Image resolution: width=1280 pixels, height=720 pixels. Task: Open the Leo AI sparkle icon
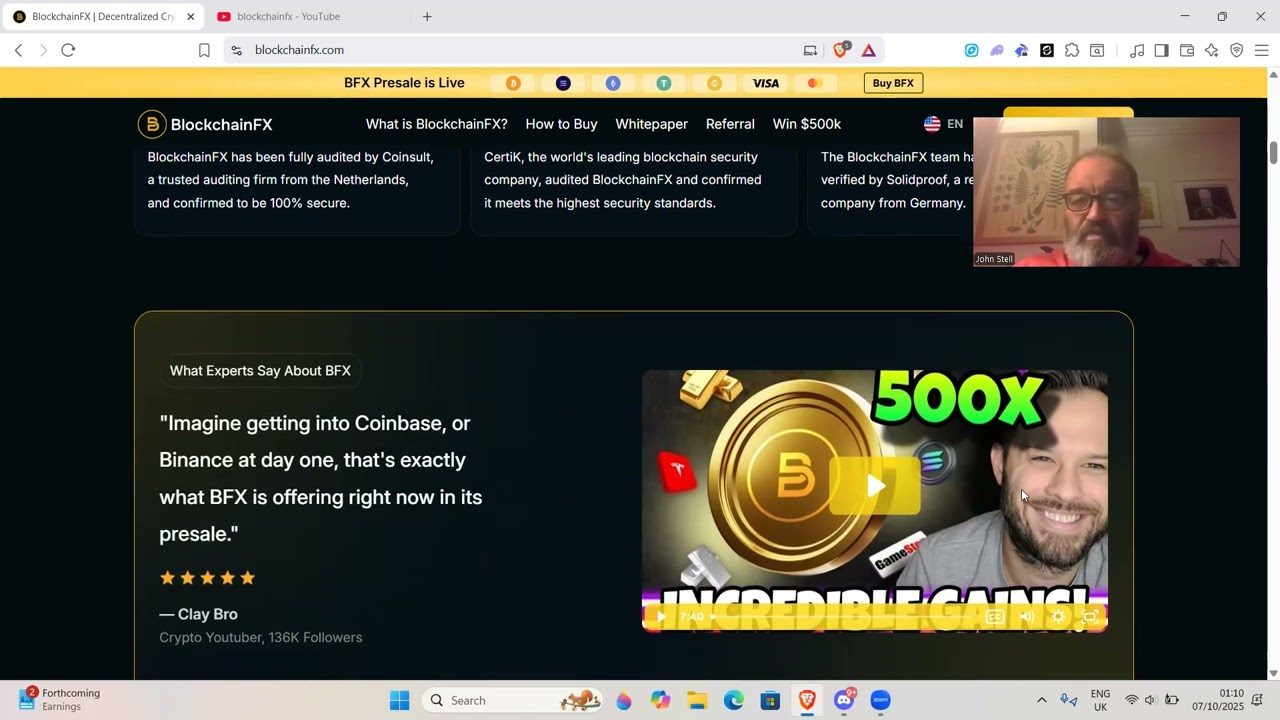(x=1212, y=50)
